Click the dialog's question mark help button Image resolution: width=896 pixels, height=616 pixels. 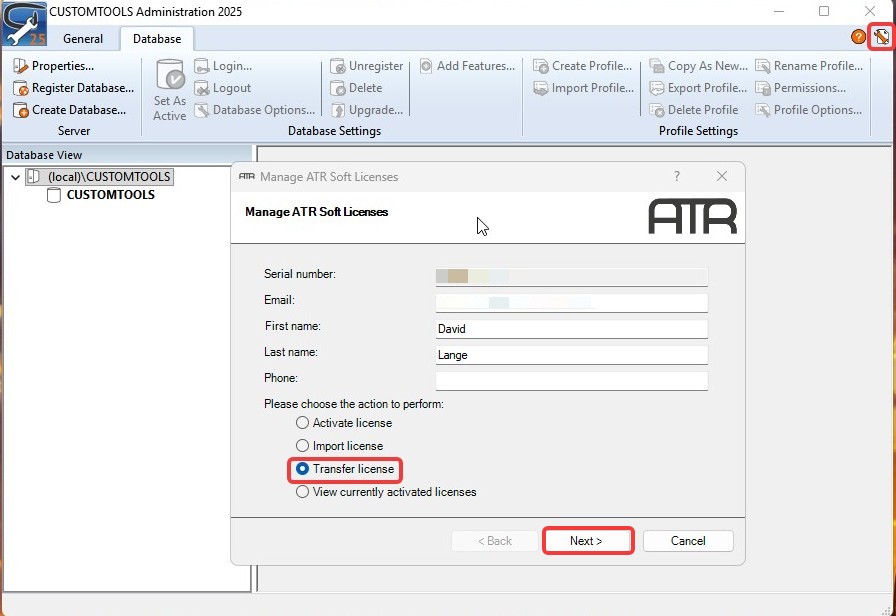[677, 176]
